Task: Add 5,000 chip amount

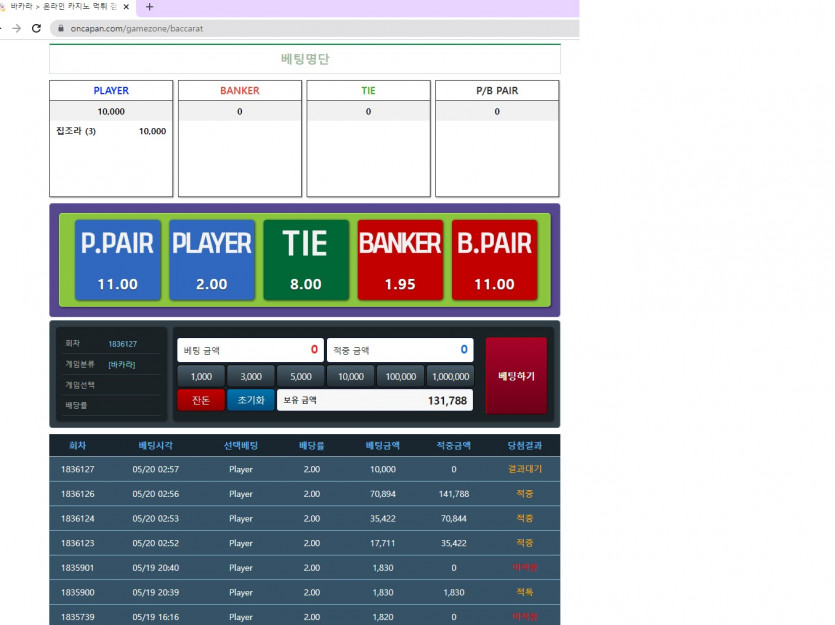Action: pyautogui.click(x=301, y=376)
